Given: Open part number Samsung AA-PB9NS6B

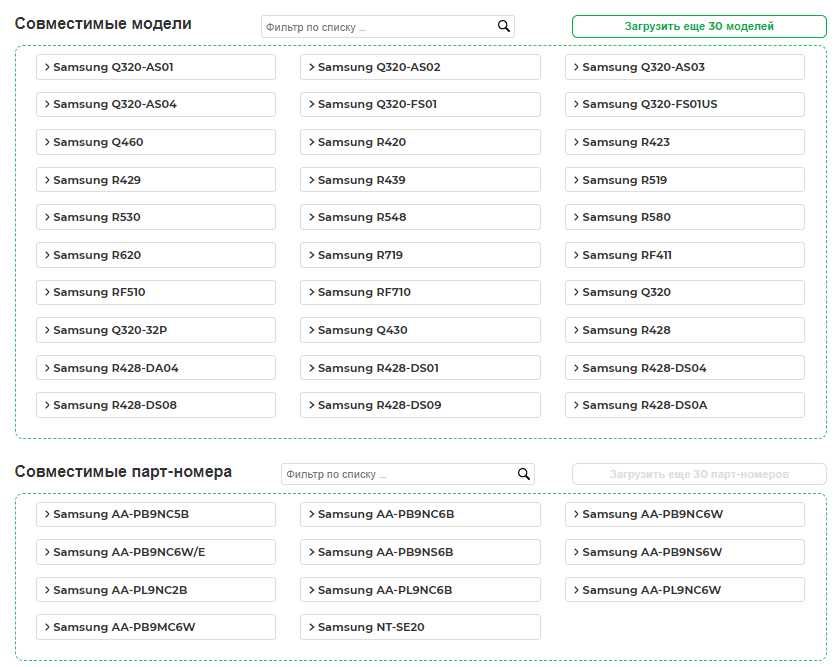Looking at the screenshot, I should [420, 552].
